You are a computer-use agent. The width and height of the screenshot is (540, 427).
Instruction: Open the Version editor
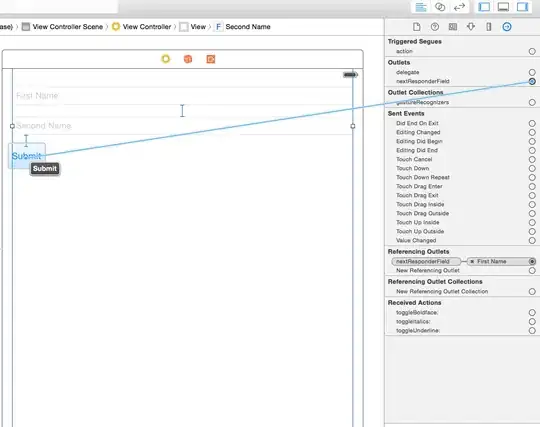pos(459,7)
